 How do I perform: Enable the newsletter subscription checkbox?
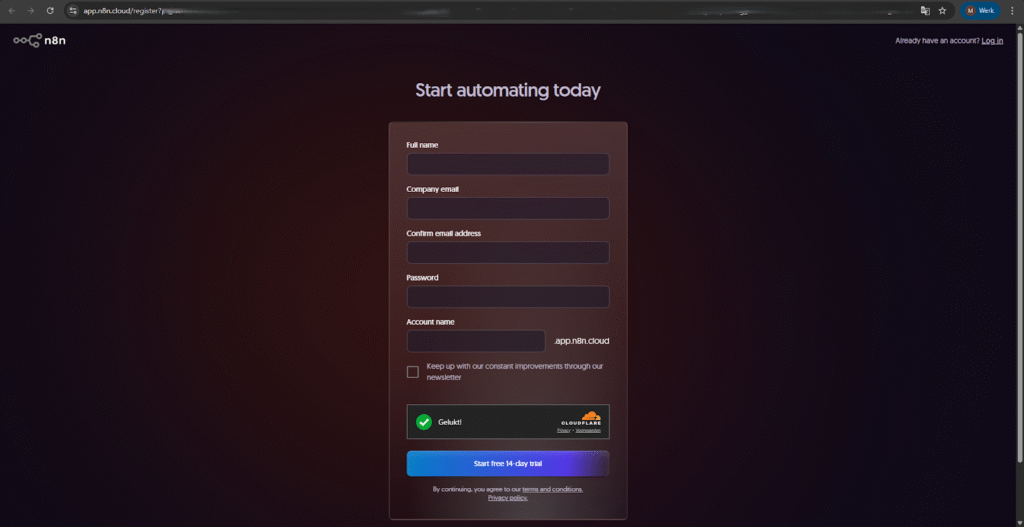pos(413,372)
